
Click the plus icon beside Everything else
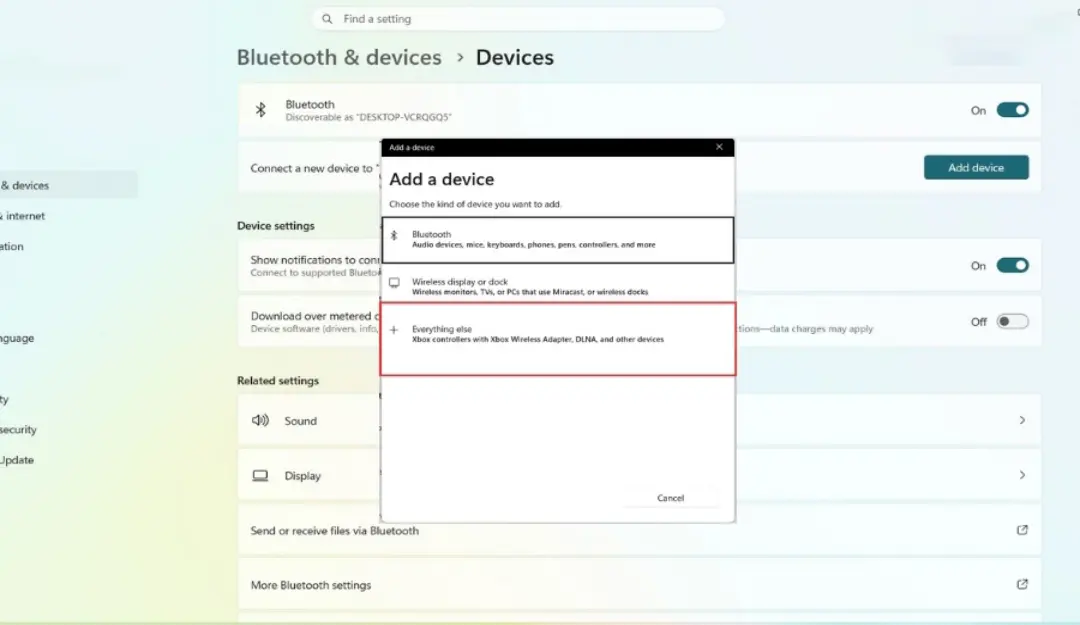394,330
